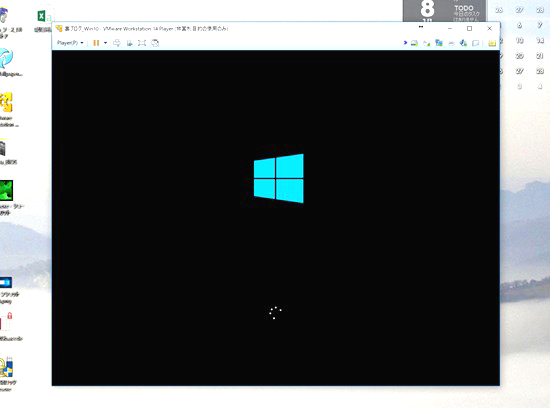Screen dimensions: 550x408
Task: Select date 21 in the desktop calendar
Action: [540, 56]
